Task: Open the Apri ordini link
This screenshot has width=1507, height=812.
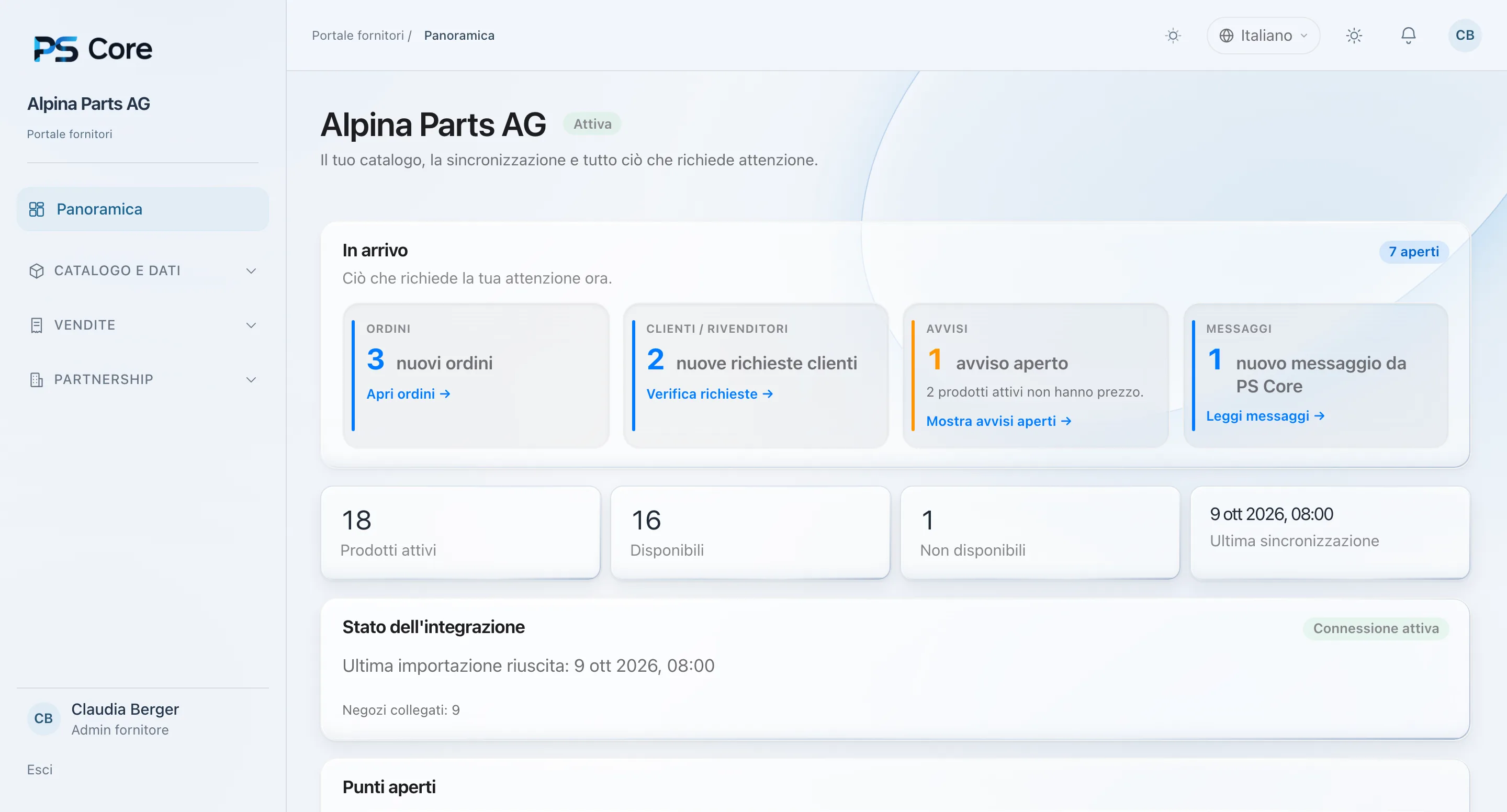Action: pos(408,394)
